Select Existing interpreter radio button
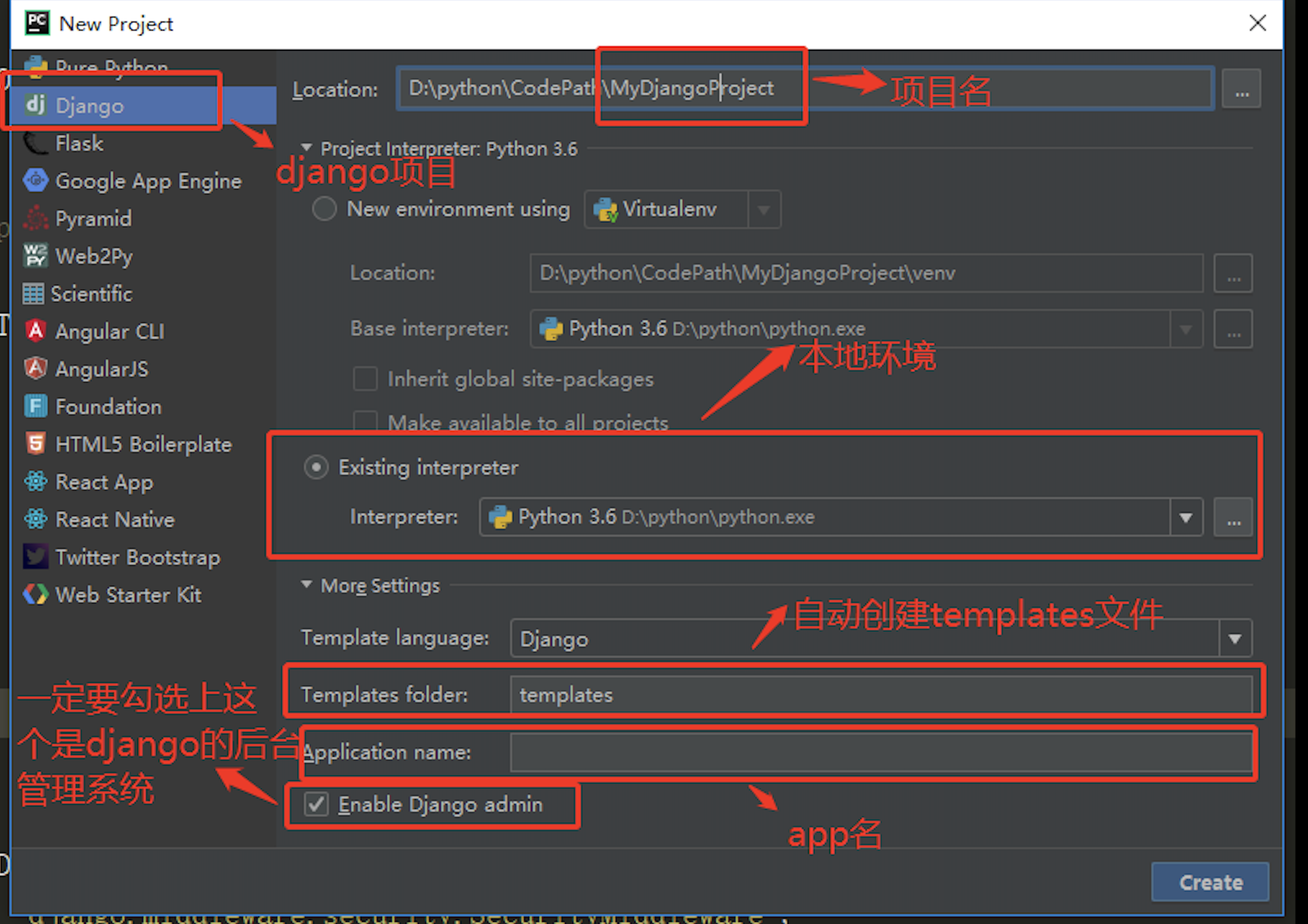Screen dimensions: 1308x924 click(315, 467)
